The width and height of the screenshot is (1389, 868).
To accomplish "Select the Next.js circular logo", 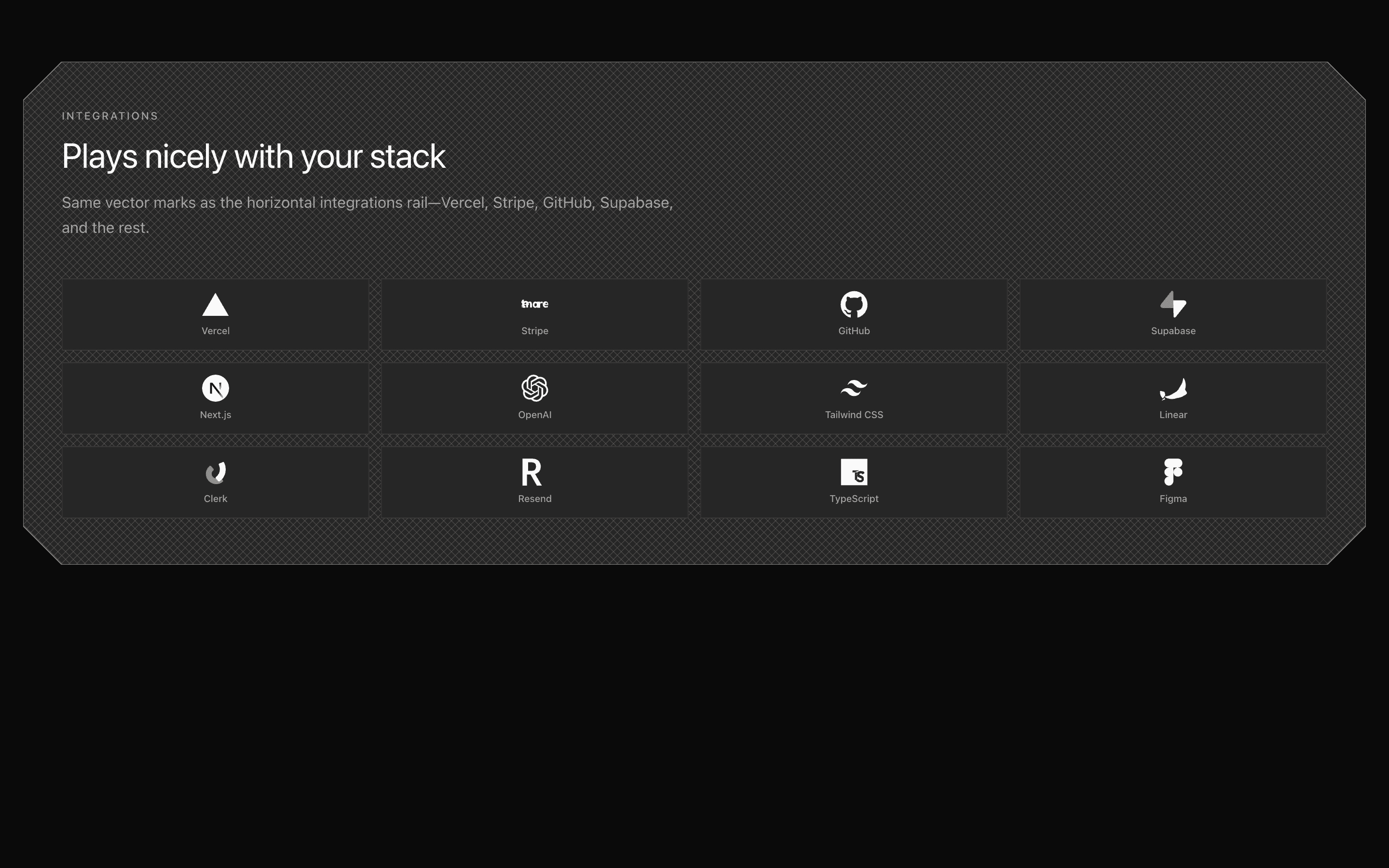I will pos(215,388).
